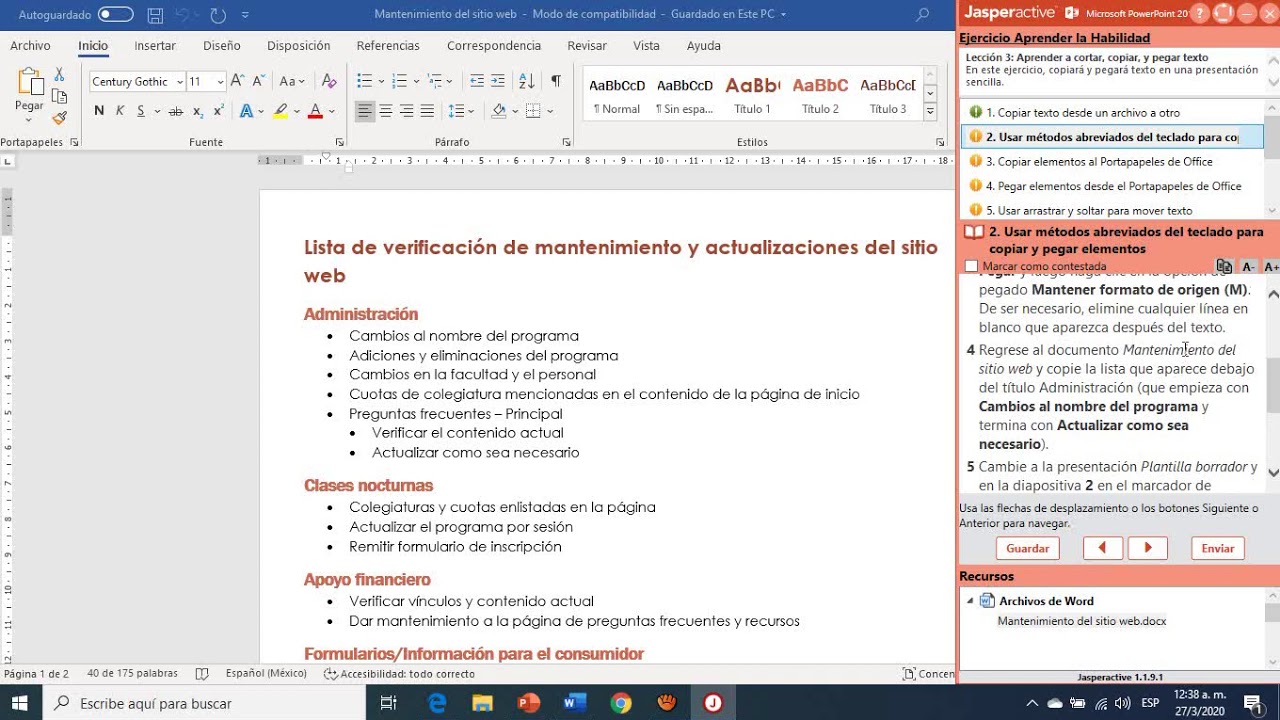Click the decrease text size A- icon in Jasperactive
This screenshot has height=720, width=1280.
click(1248, 267)
